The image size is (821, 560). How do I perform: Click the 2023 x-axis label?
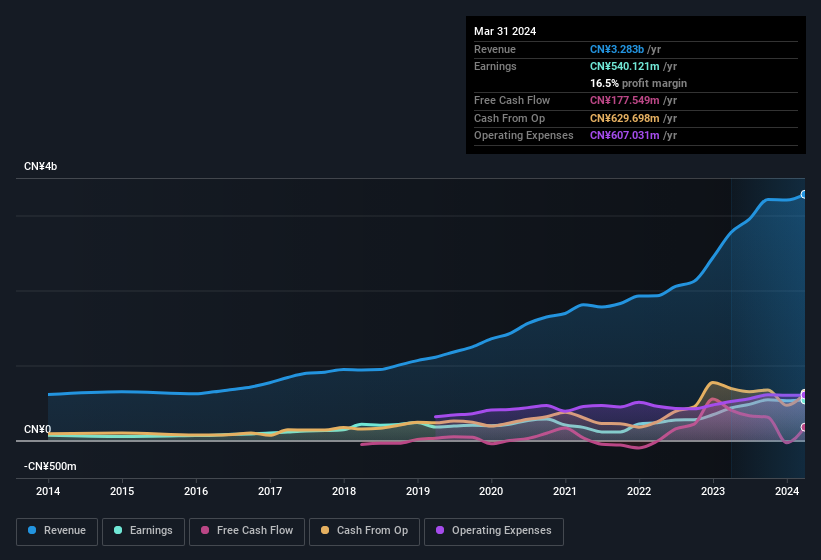tap(713, 491)
